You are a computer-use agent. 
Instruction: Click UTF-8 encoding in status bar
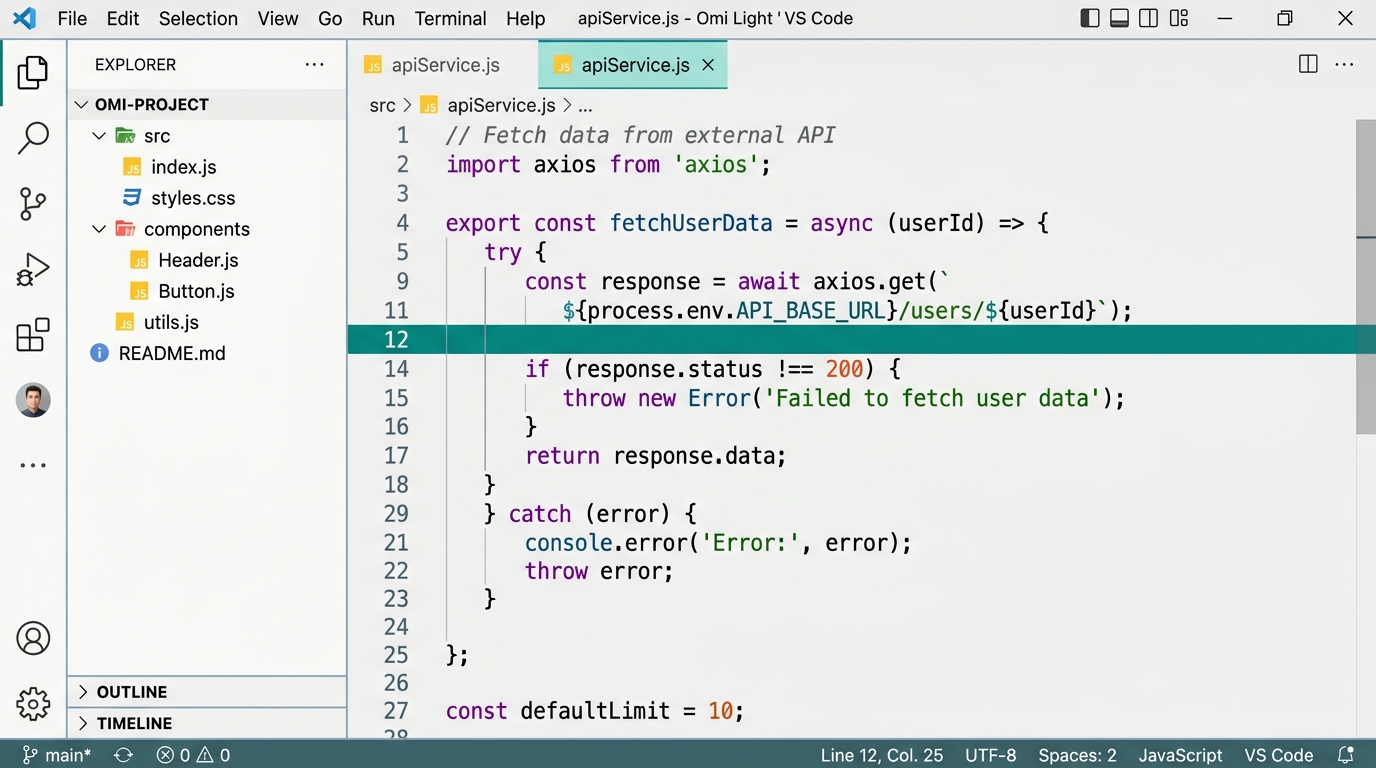point(990,755)
